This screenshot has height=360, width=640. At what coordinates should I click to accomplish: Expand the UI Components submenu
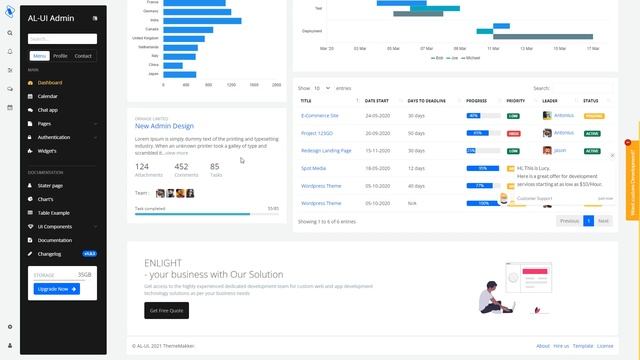point(96,227)
